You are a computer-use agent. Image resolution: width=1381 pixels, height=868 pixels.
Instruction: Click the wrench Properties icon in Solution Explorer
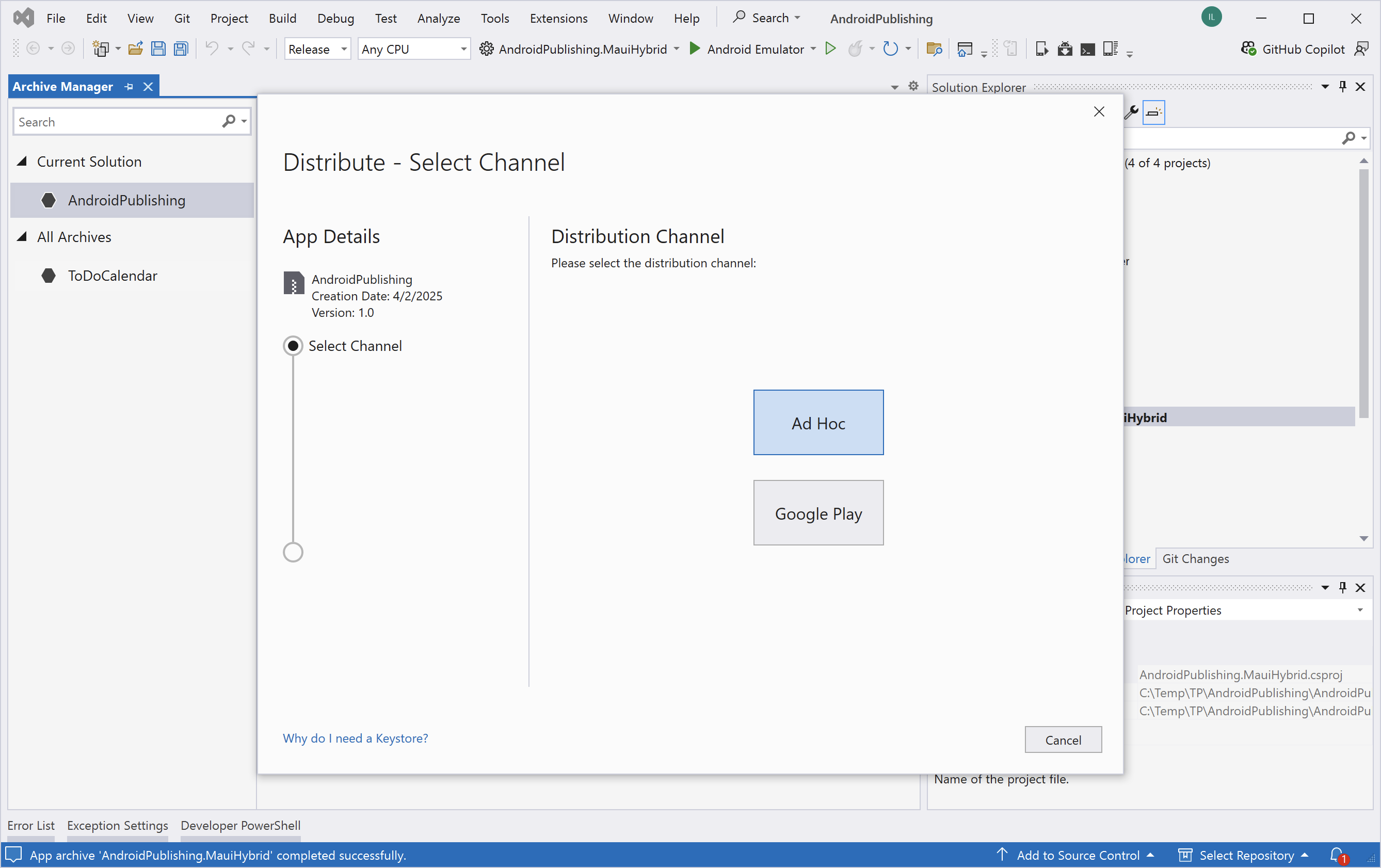[x=1132, y=112]
